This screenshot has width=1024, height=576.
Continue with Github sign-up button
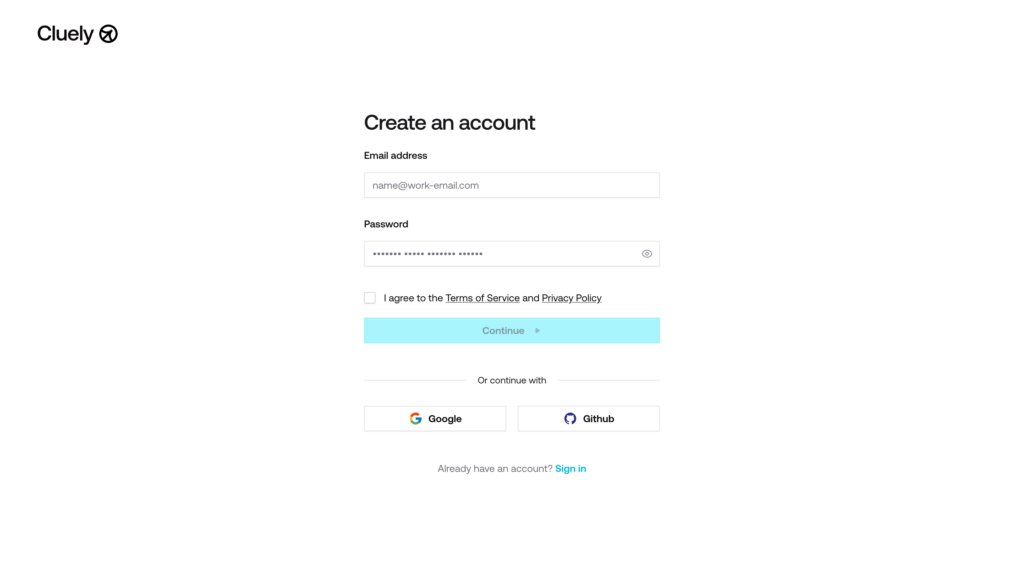tap(588, 419)
